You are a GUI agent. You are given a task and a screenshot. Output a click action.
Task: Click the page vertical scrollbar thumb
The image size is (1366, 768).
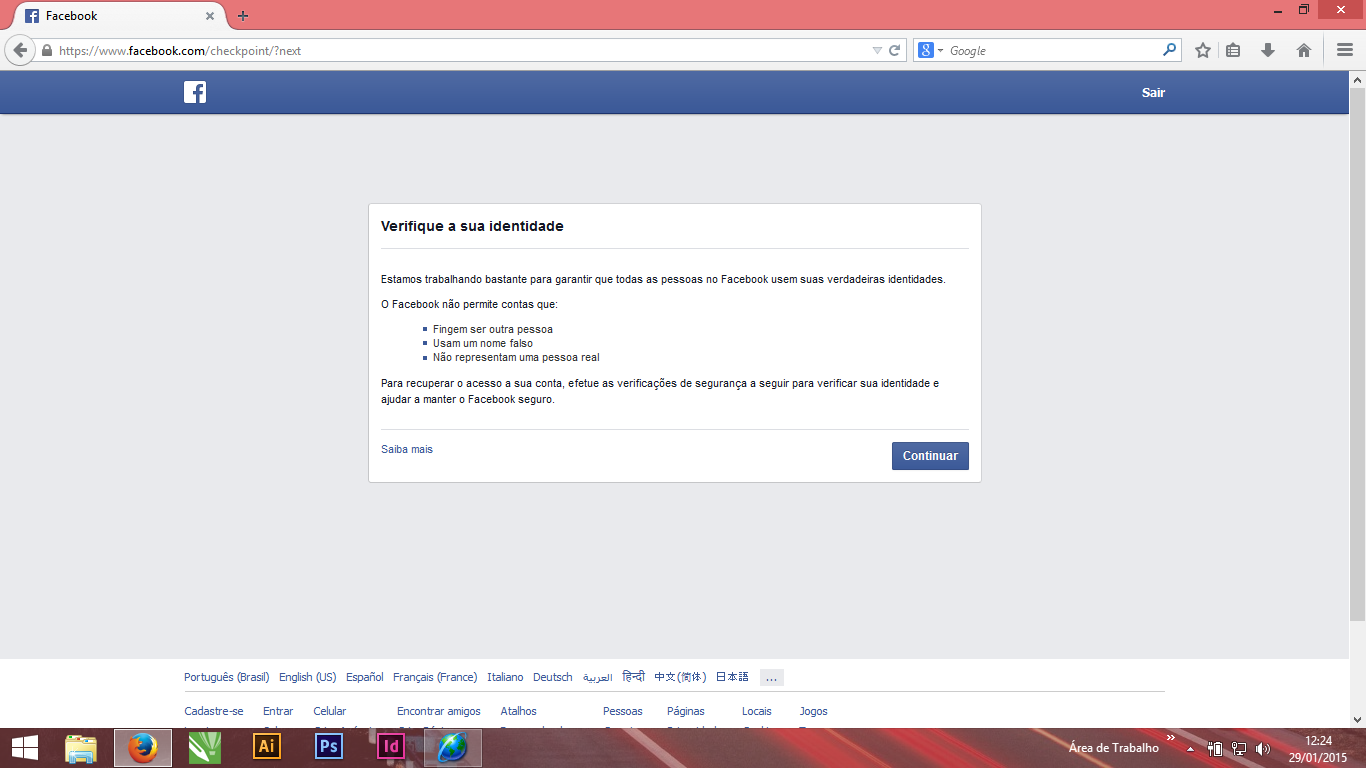click(1358, 354)
